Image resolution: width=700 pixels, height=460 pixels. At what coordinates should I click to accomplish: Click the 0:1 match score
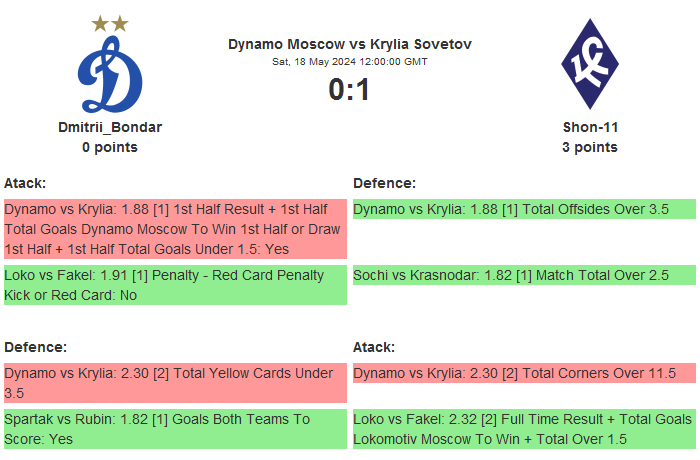(x=350, y=90)
